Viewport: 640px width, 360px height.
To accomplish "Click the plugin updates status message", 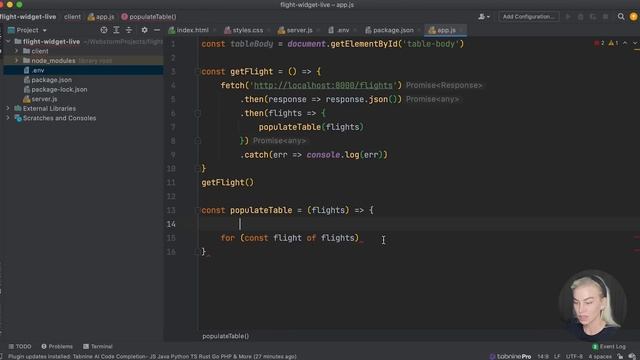I will [152, 356].
